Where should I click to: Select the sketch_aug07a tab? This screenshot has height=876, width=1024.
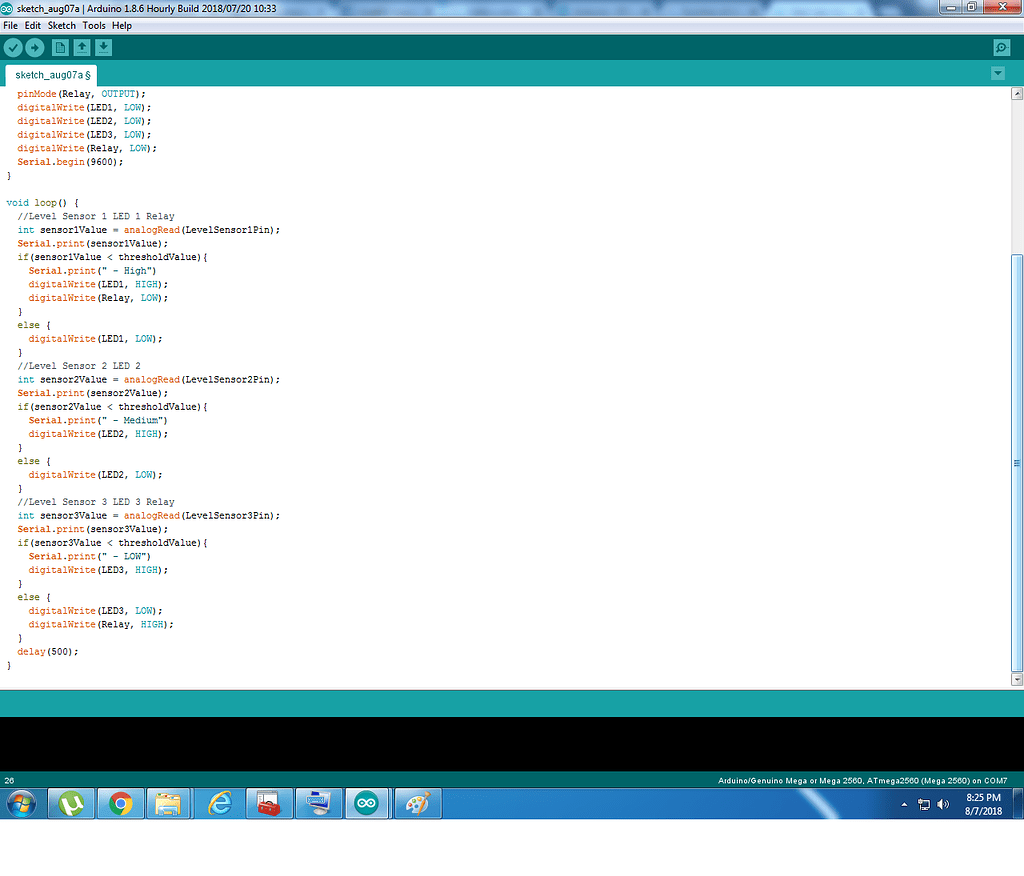[52, 75]
